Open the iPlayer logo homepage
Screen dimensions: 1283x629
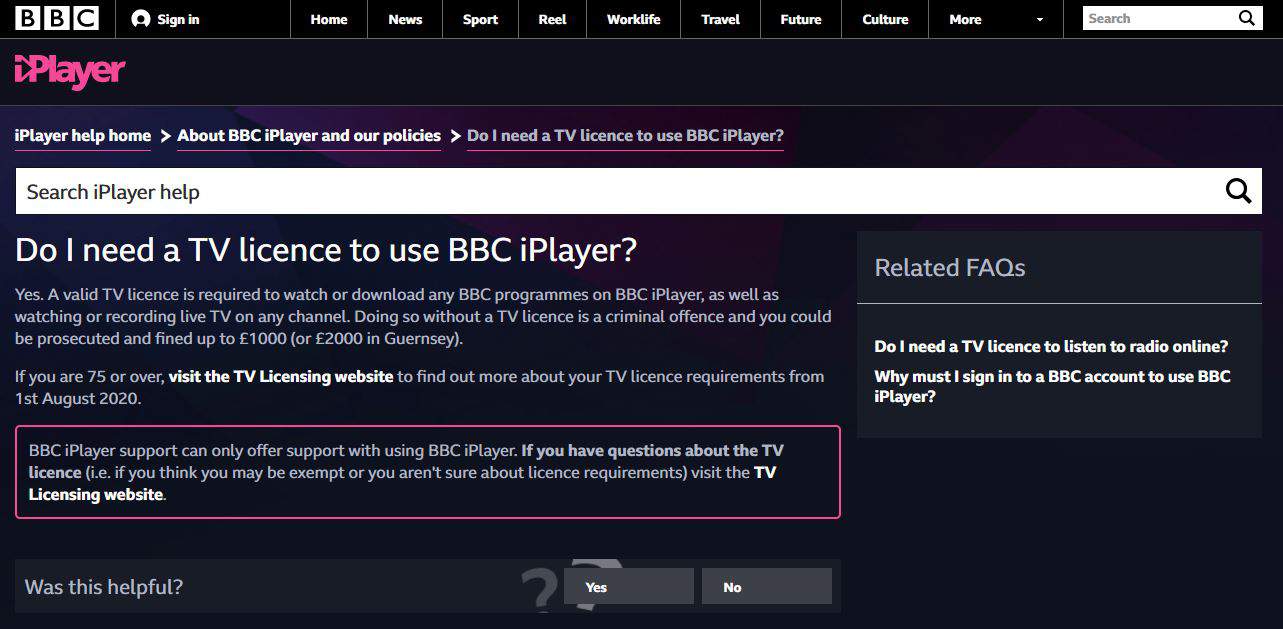click(x=70, y=71)
